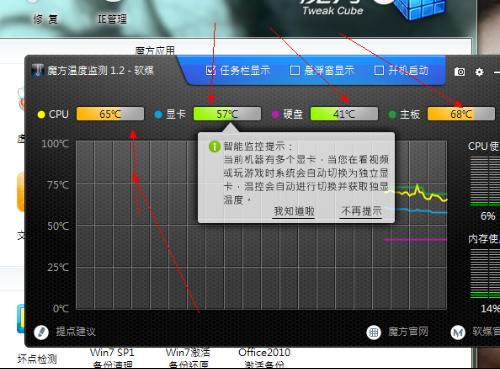Click the memory usage bar meter

[485, 273]
